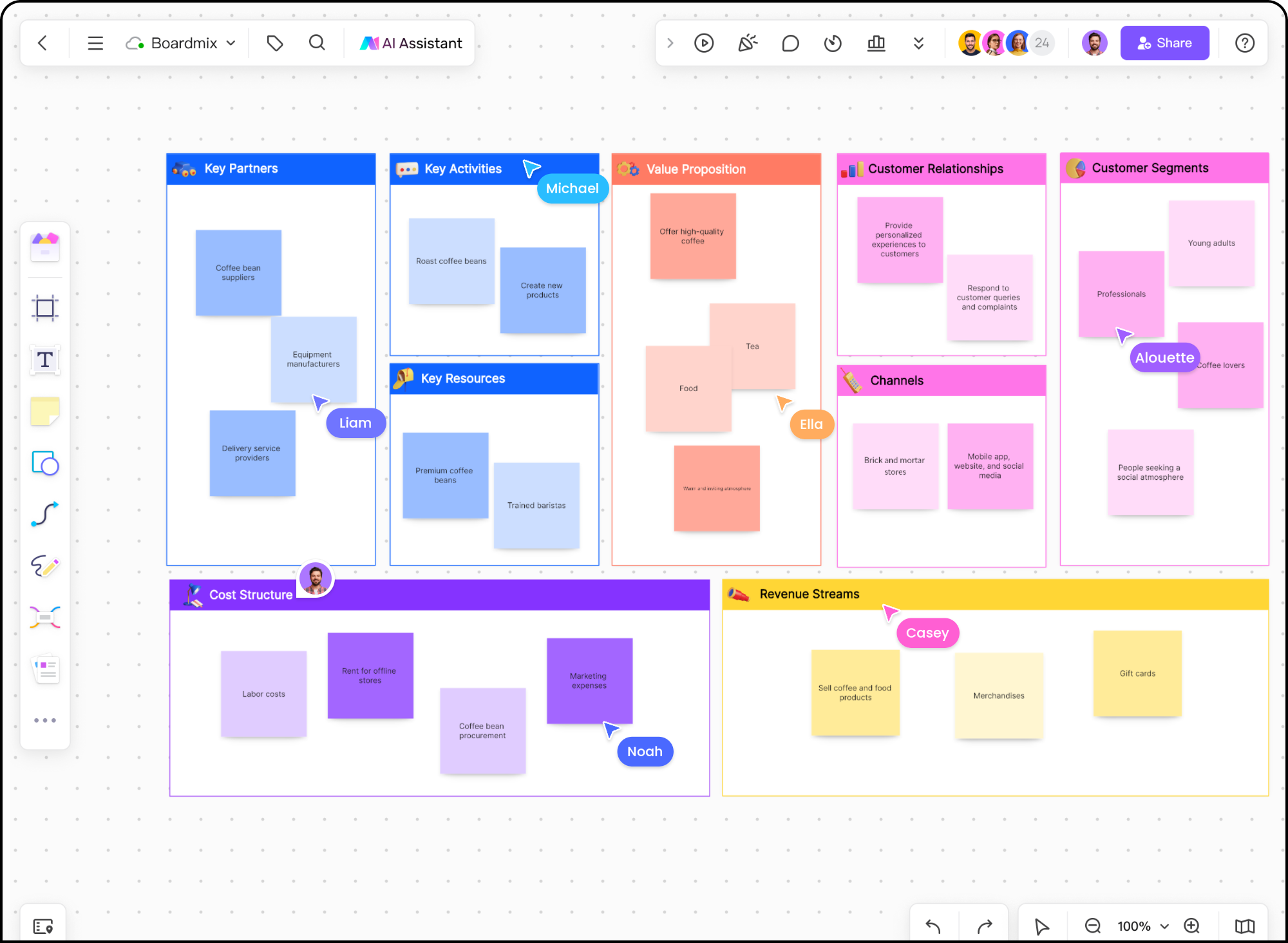Open the search panel
The width and height of the screenshot is (1288, 943).
pyautogui.click(x=317, y=42)
